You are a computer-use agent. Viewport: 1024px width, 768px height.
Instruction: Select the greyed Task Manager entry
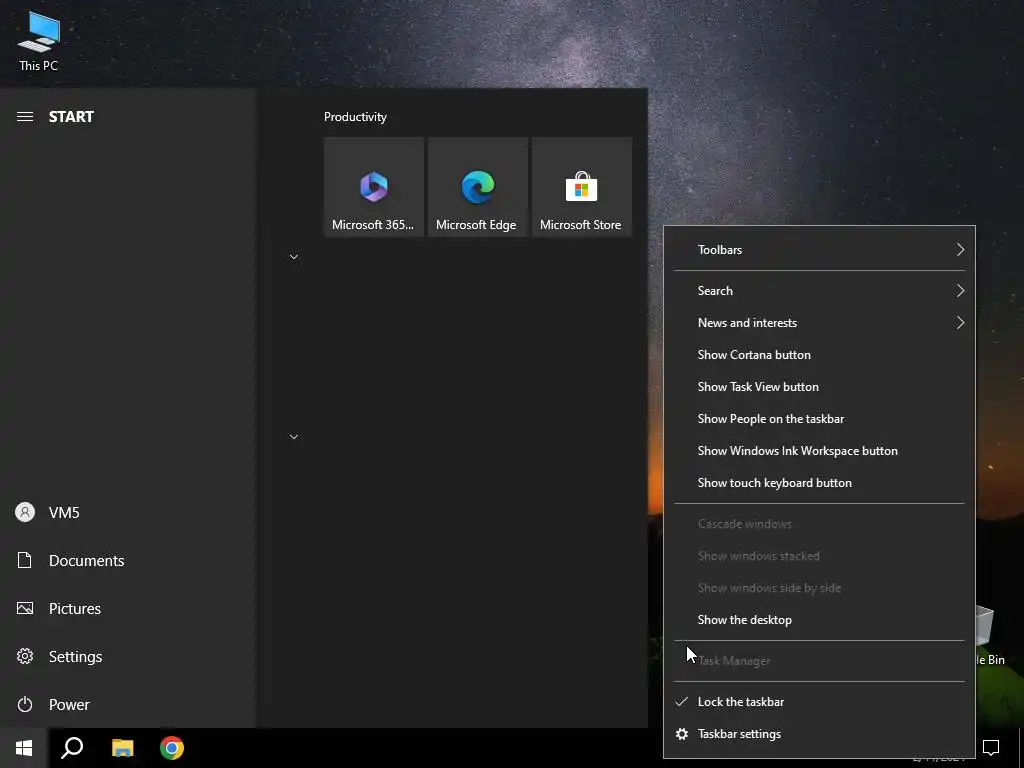pyautogui.click(x=820, y=661)
